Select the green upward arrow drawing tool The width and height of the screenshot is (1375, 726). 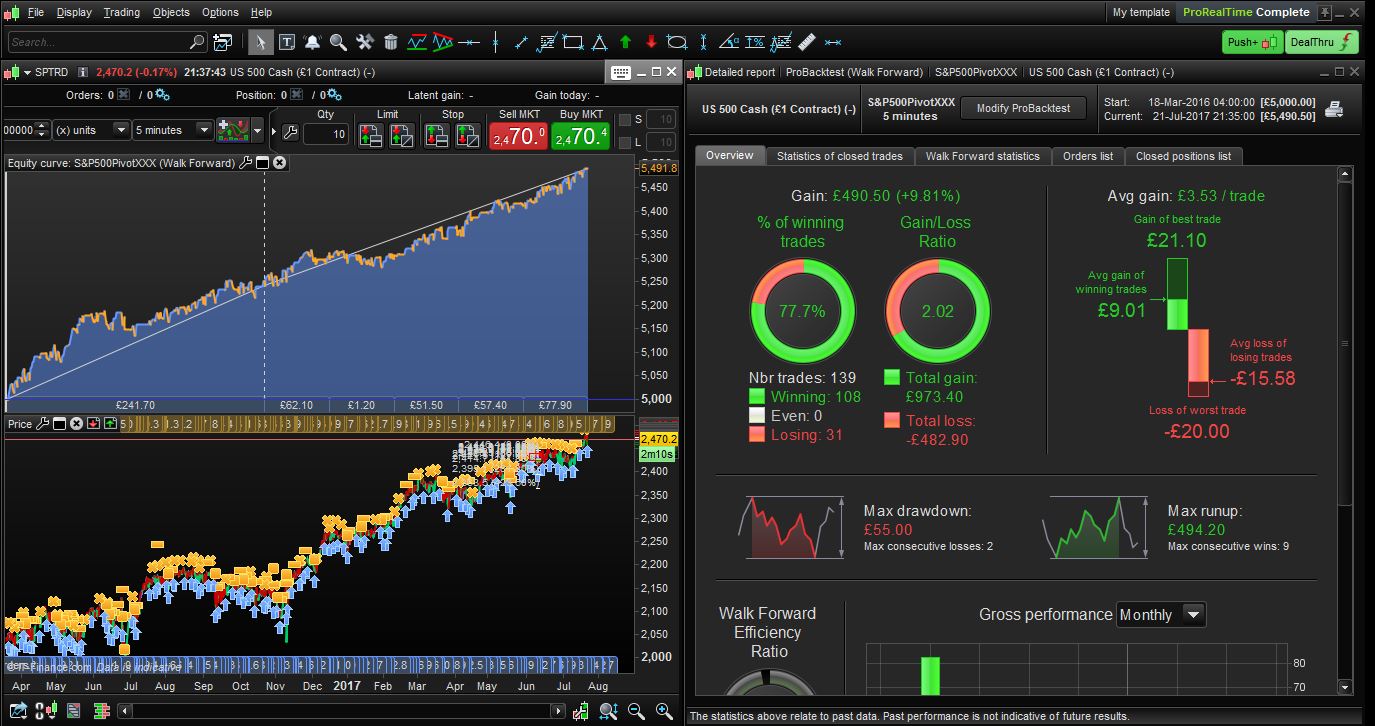click(626, 42)
